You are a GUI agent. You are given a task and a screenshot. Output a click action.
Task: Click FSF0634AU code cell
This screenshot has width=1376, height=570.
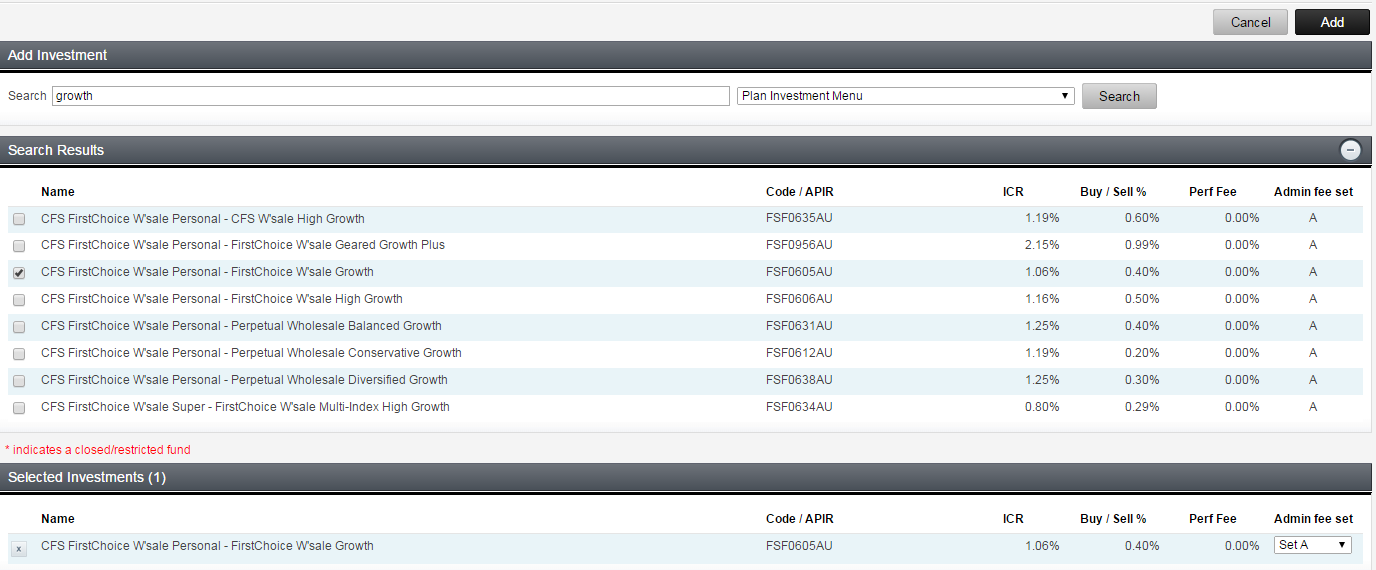click(x=799, y=407)
